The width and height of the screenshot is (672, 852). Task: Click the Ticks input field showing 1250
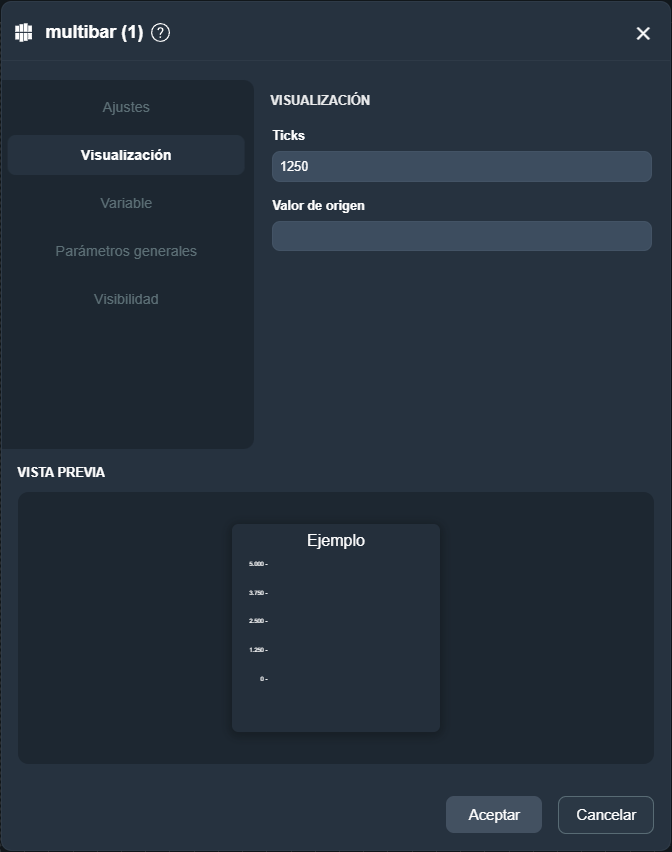click(x=461, y=166)
